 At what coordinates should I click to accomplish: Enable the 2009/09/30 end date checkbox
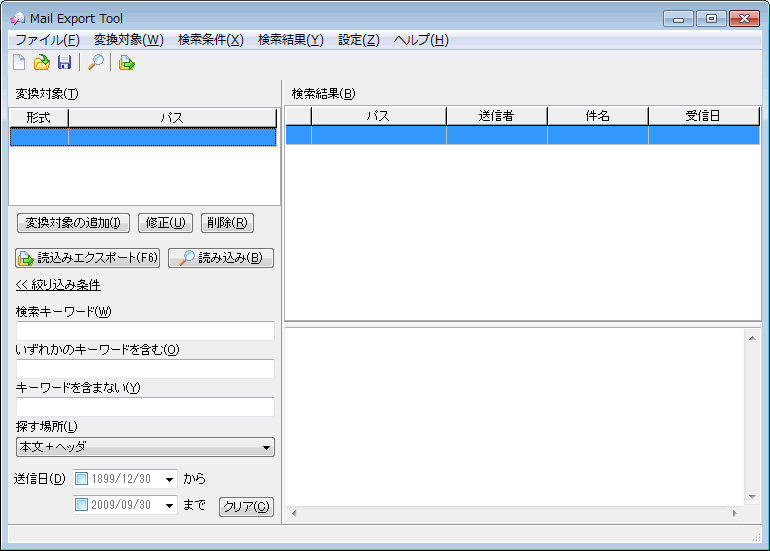pyautogui.click(x=82, y=506)
